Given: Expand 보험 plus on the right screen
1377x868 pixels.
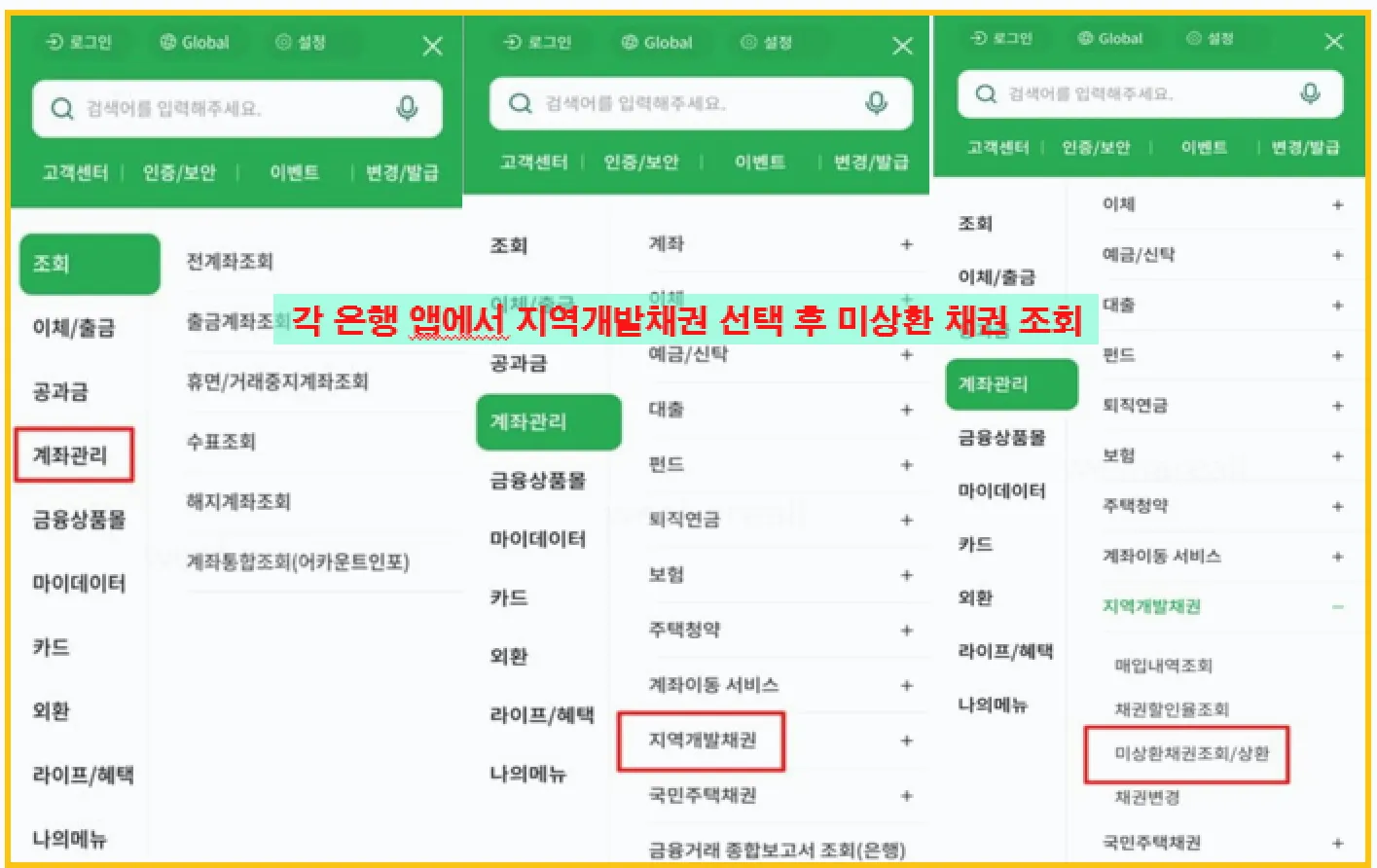Looking at the screenshot, I should coord(1338,456).
